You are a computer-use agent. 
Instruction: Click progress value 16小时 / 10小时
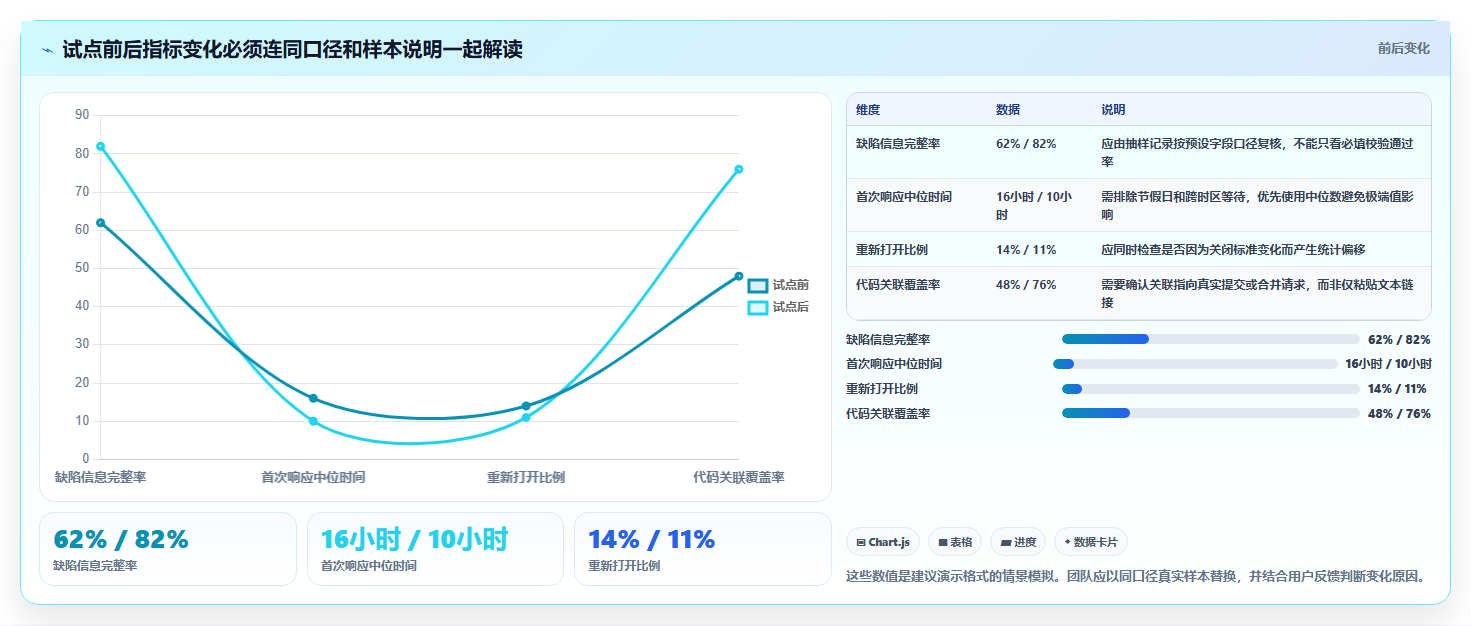tap(1388, 364)
